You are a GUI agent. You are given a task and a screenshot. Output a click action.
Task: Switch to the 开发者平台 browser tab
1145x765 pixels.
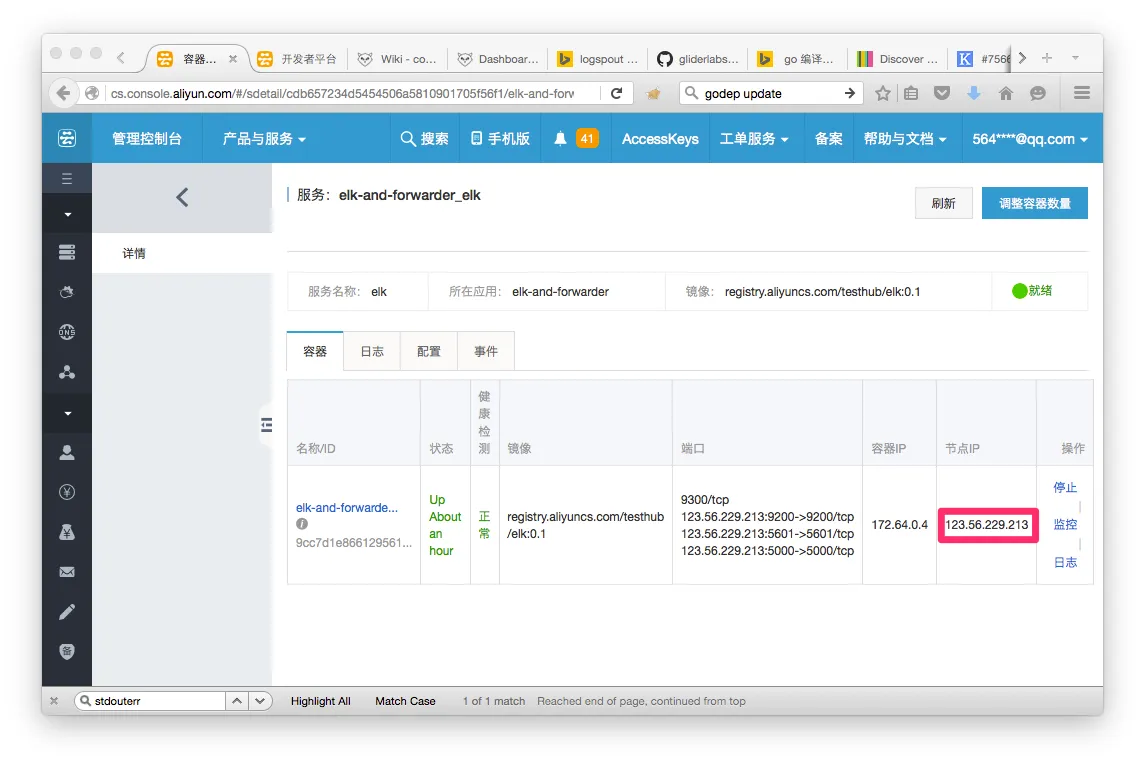pos(298,59)
